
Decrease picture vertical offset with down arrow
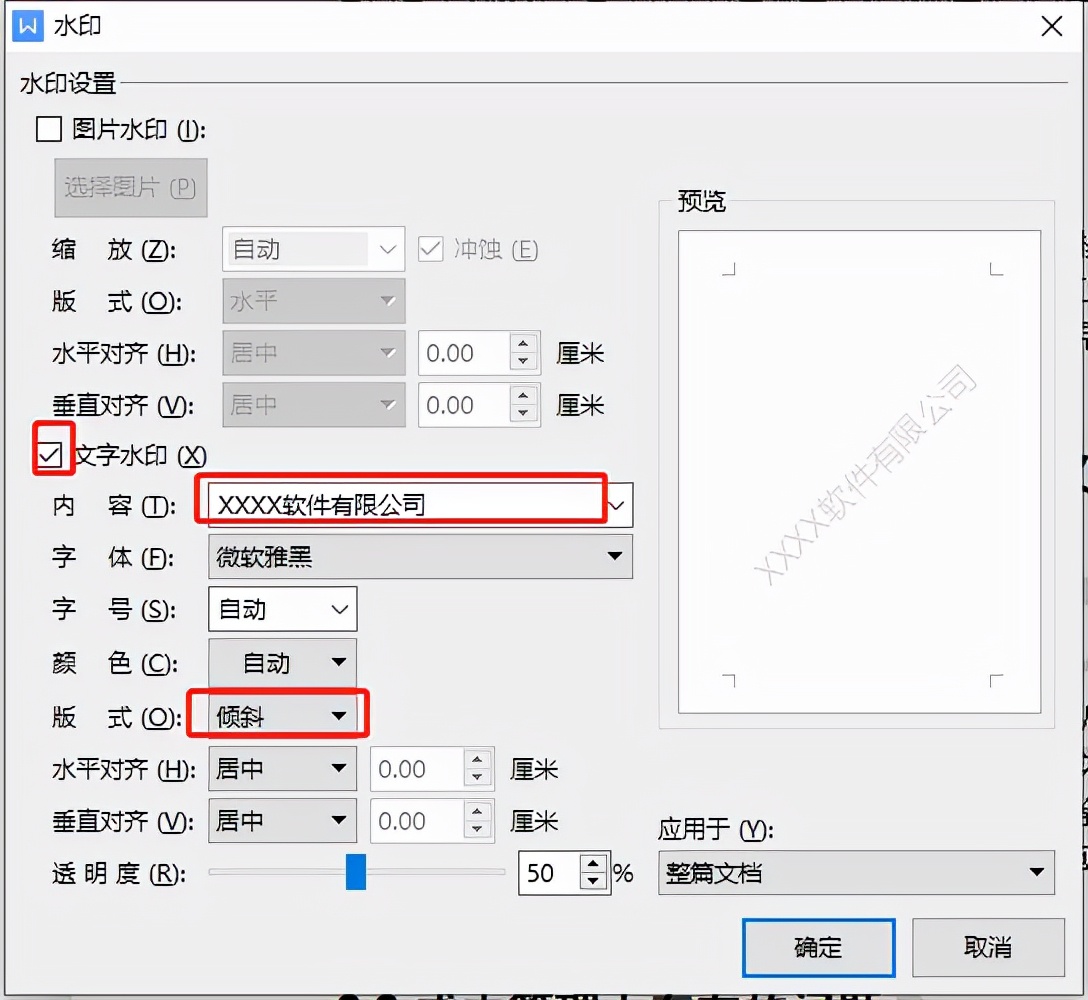523,414
